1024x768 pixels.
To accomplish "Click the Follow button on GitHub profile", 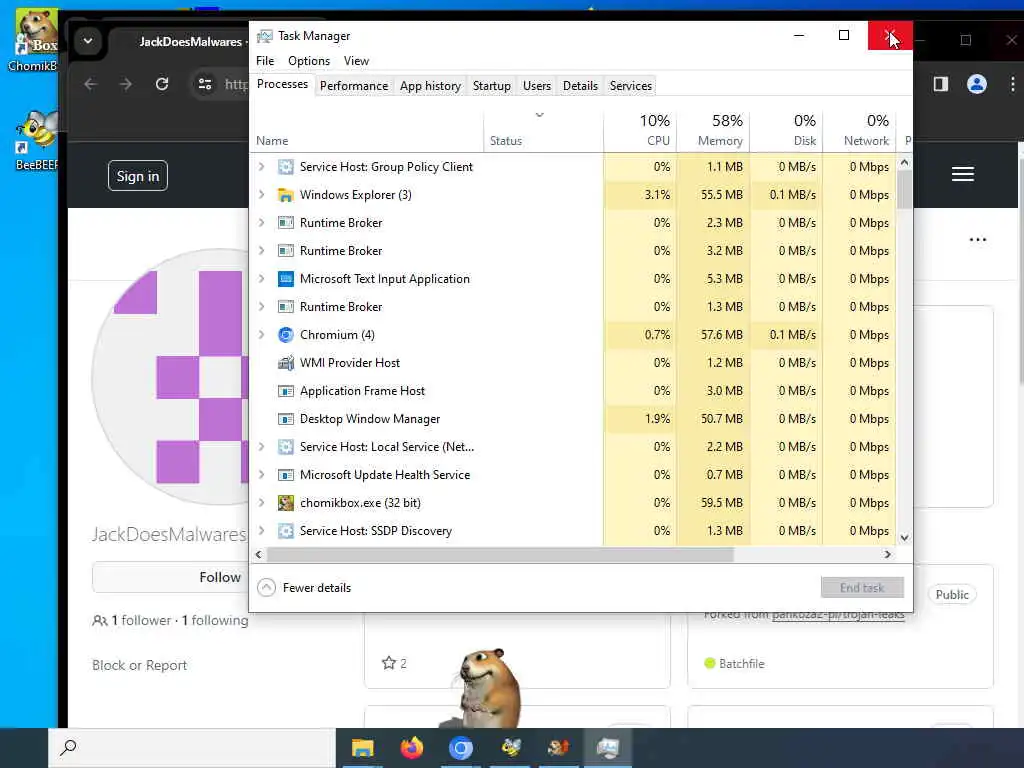I will pos(220,577).
